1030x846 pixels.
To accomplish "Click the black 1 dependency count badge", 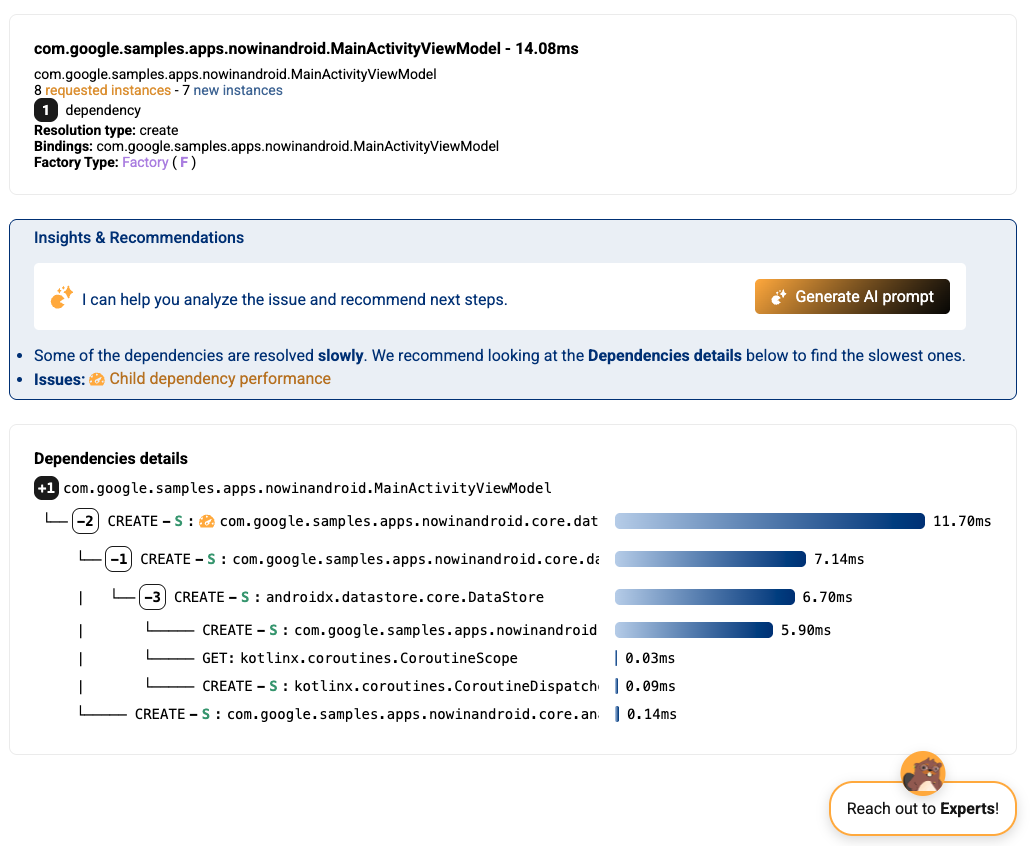I will [x=46, y=110].
